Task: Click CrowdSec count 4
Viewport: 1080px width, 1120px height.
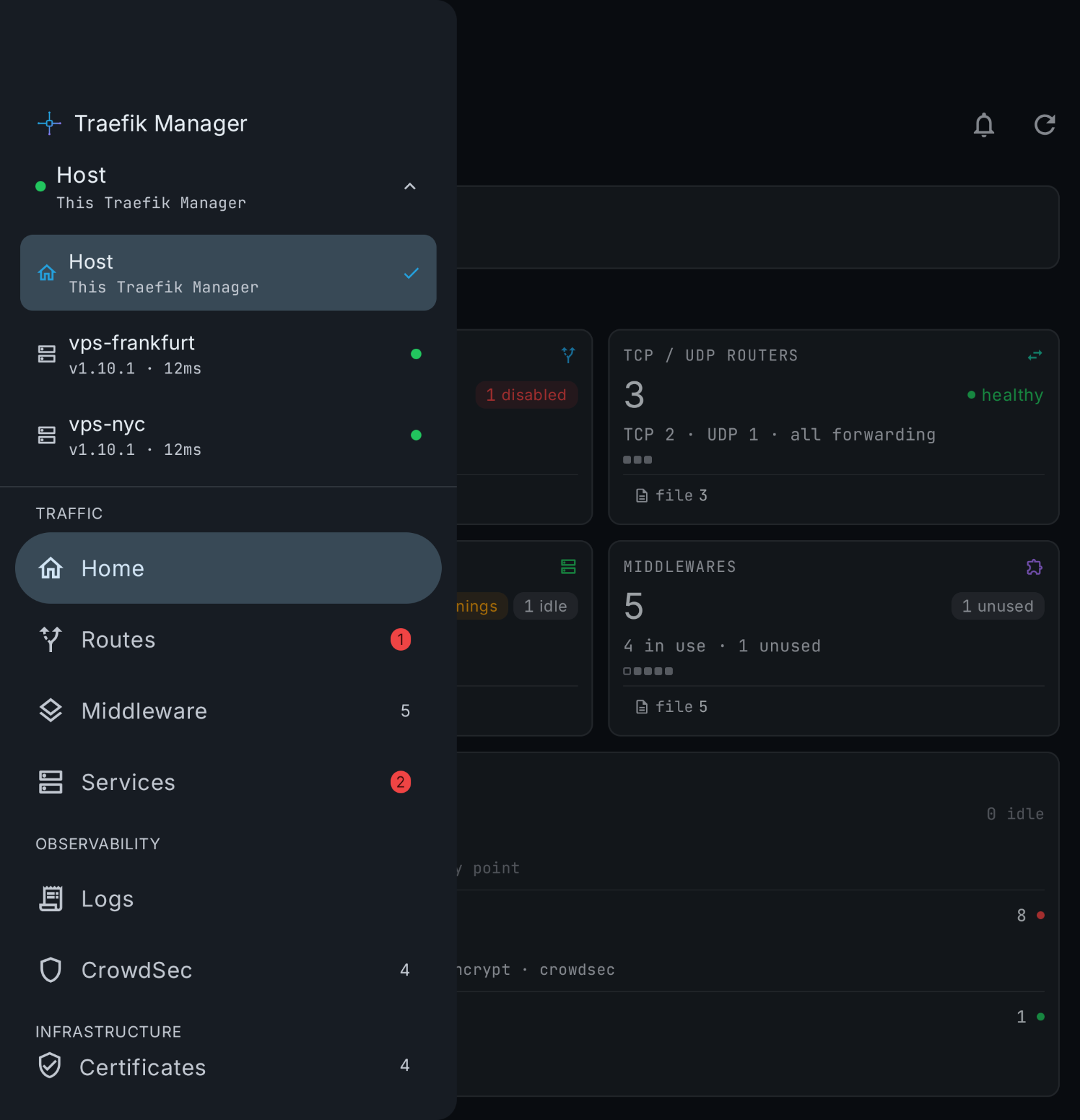Action: coord(405,970)
